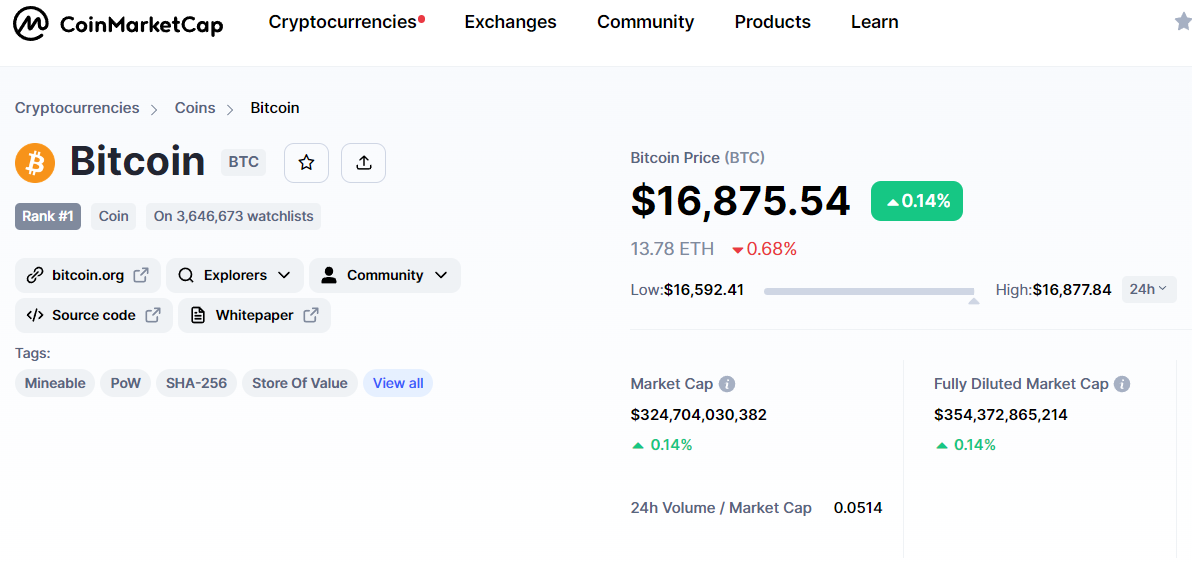
Task: Open the Exchanges menu
Action: click(510, 22)
